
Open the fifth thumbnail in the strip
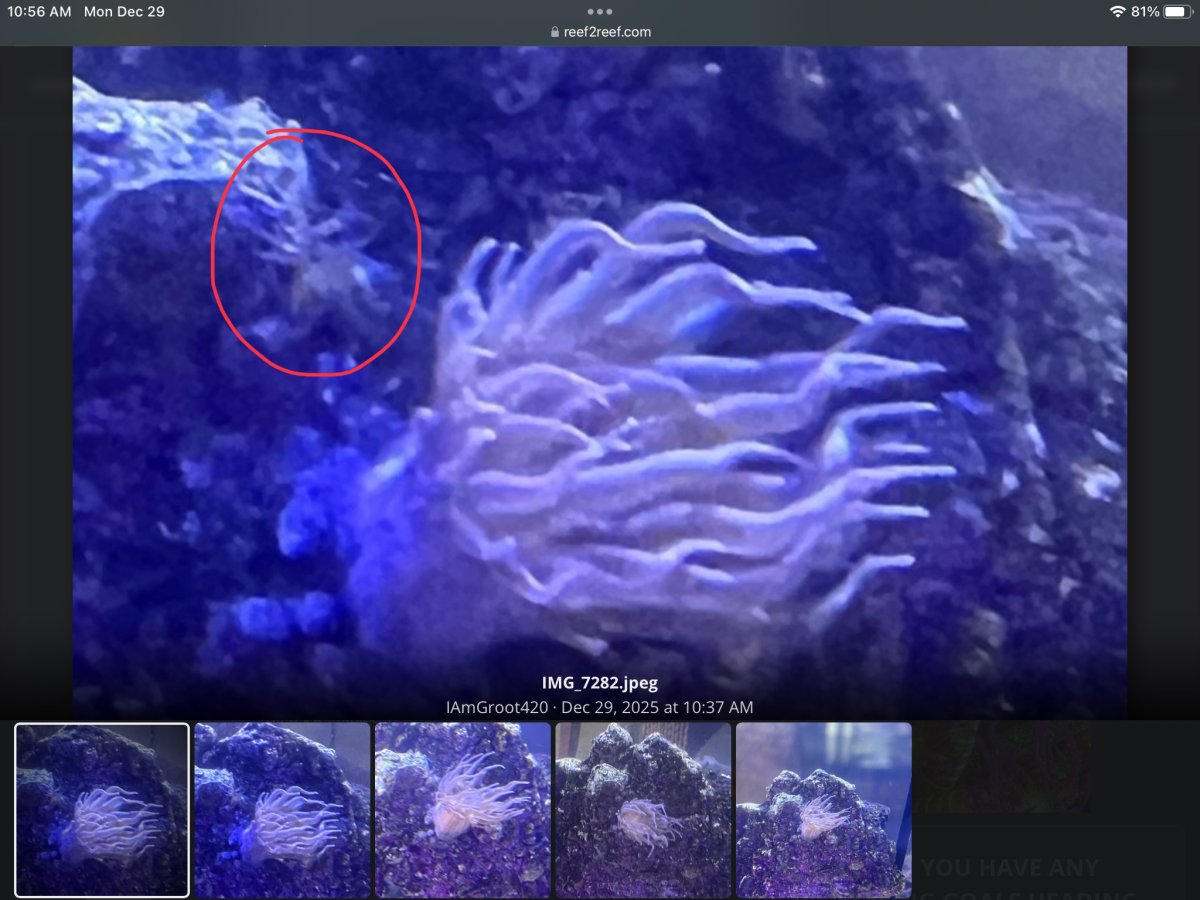(x=824, y=810)
